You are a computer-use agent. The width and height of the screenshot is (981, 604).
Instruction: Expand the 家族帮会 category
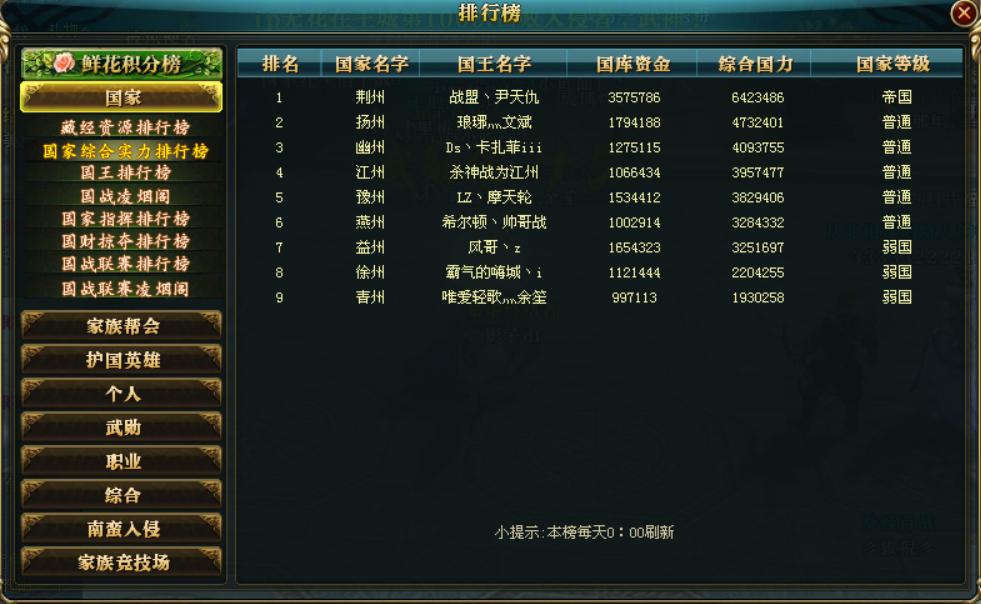pyautogui.click(x=122, y=325)
